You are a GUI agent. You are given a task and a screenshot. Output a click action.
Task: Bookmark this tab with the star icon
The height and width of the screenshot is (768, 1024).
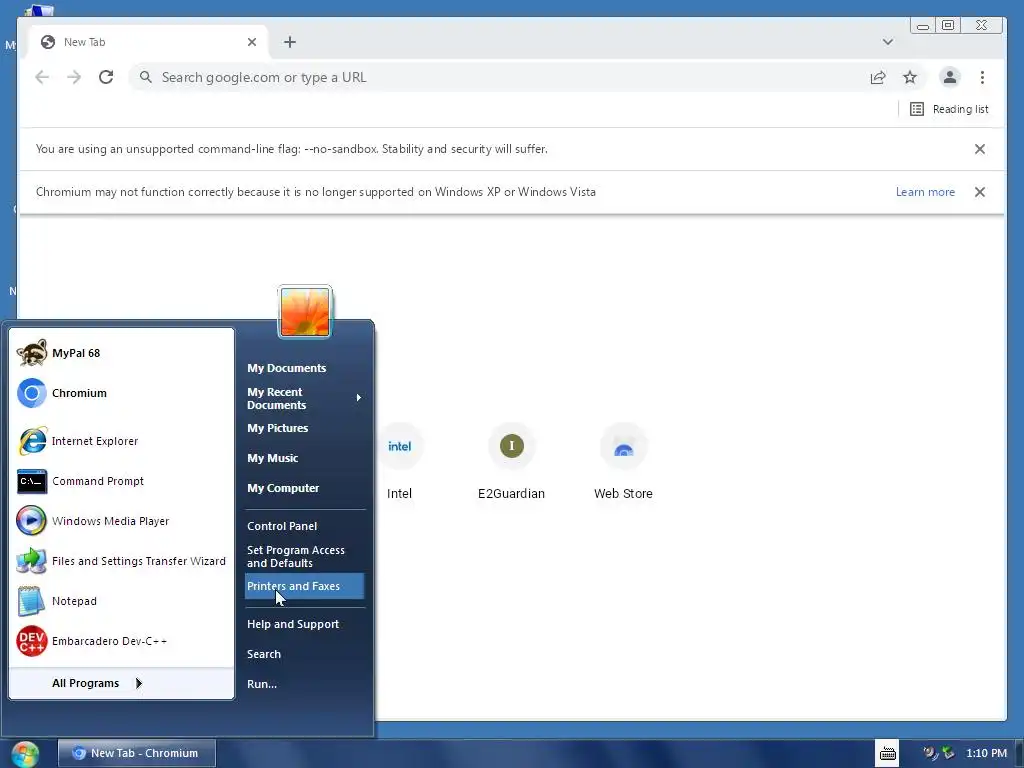pos(910,77)
